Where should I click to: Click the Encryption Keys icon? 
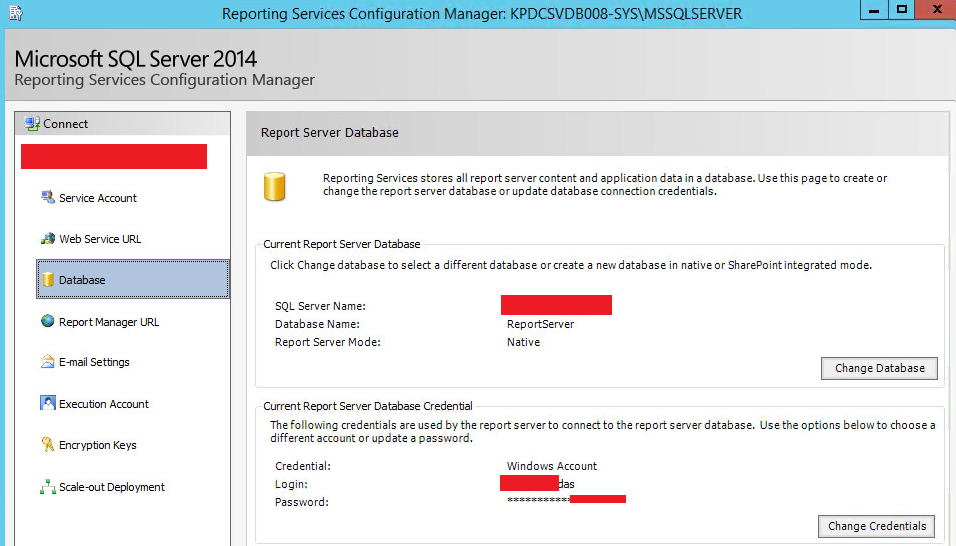(x=48, y=444)
